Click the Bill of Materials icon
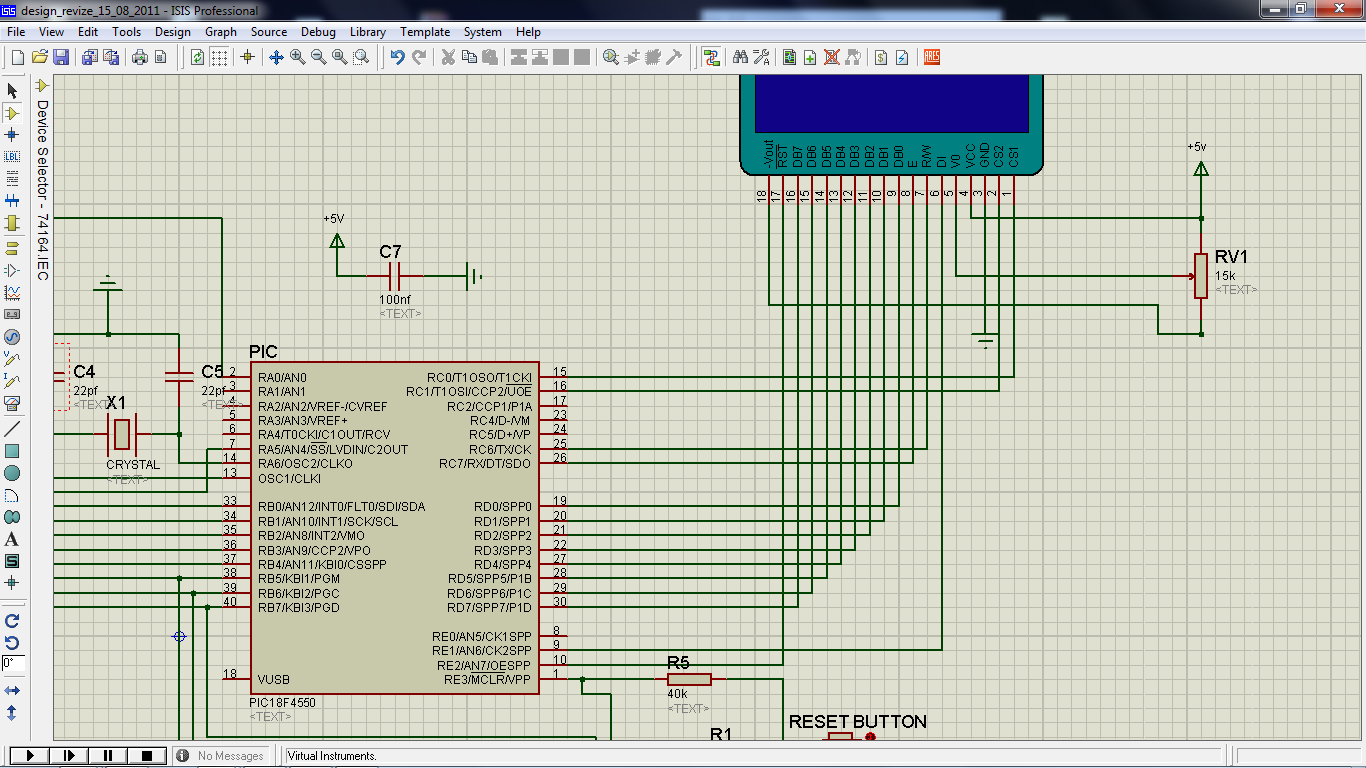 pos(881,57)
